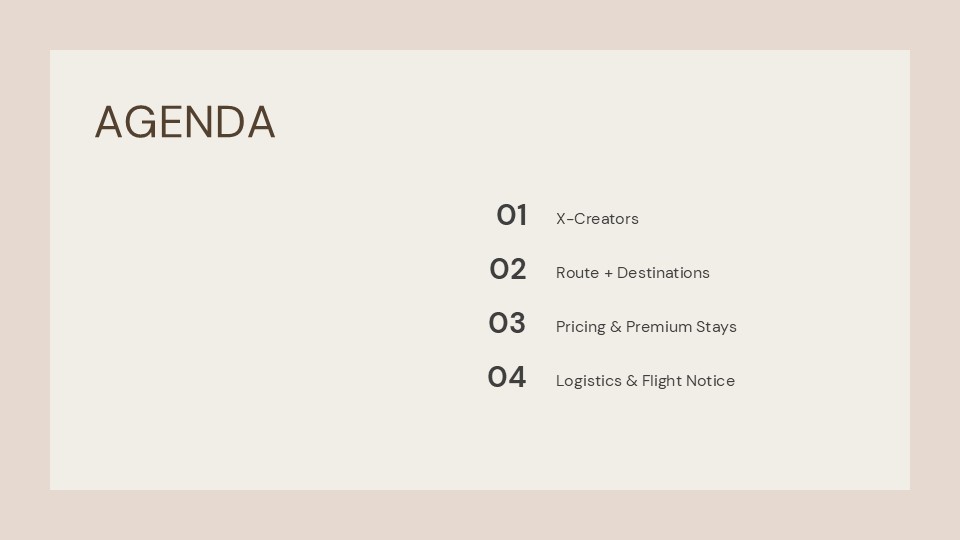This screenshot has height=540, width=960.
Task: Select the number 02 label
Action: tap(507, 270)
